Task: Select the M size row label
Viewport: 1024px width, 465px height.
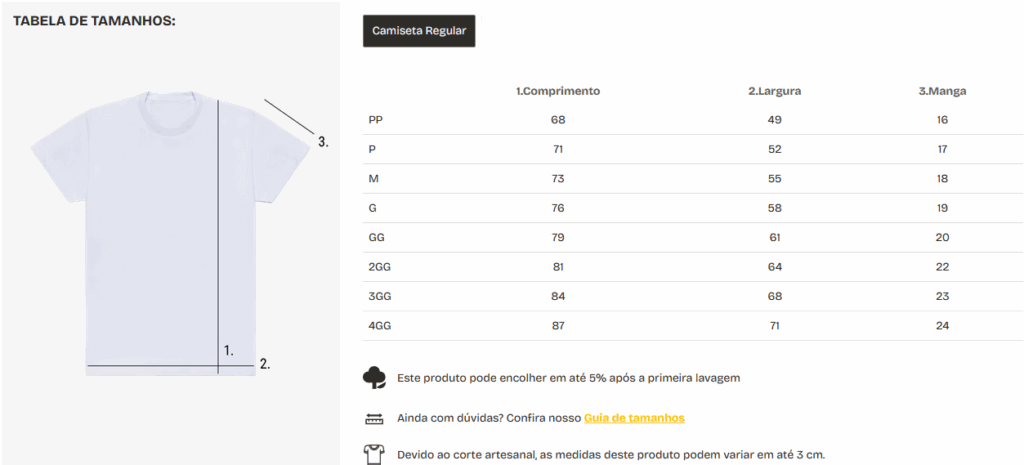Action: [374, 179]
